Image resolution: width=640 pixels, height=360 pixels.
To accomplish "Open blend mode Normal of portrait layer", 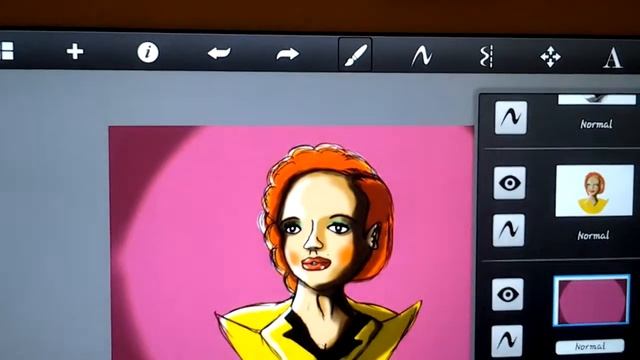I will [x=593, y=236].
